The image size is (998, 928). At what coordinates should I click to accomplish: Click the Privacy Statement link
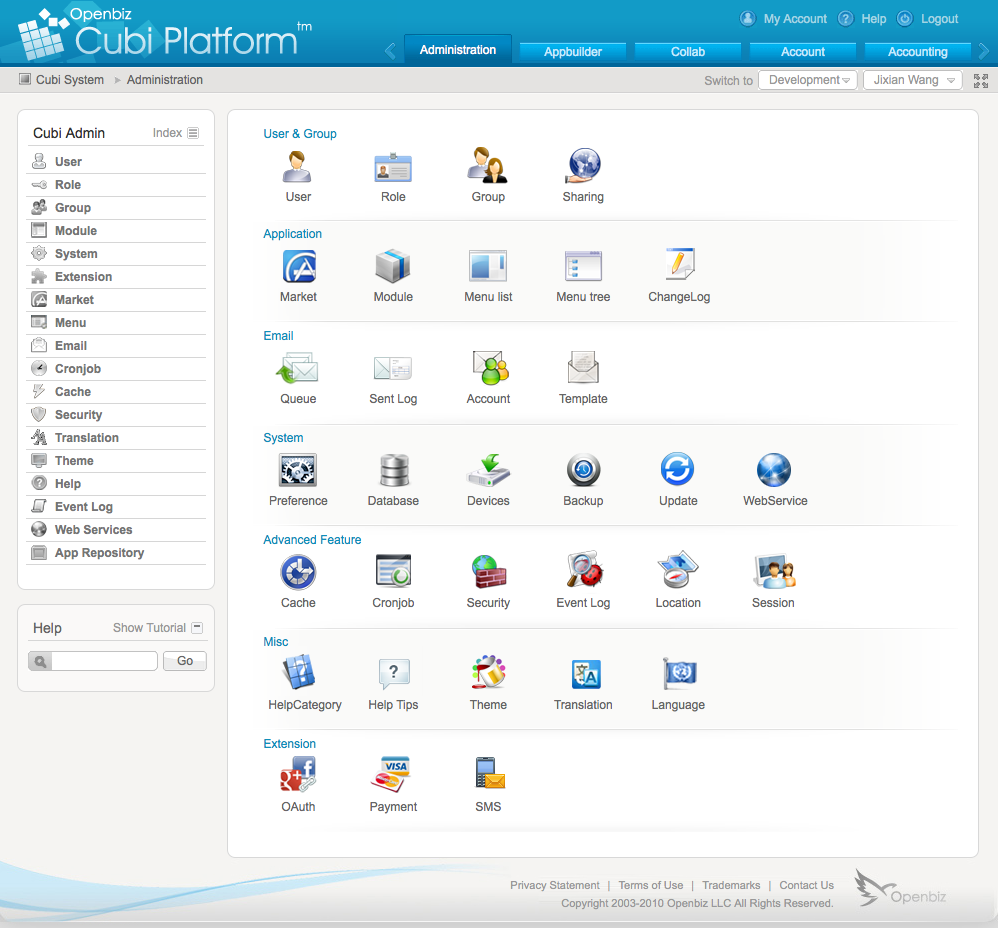pos(554,885)
